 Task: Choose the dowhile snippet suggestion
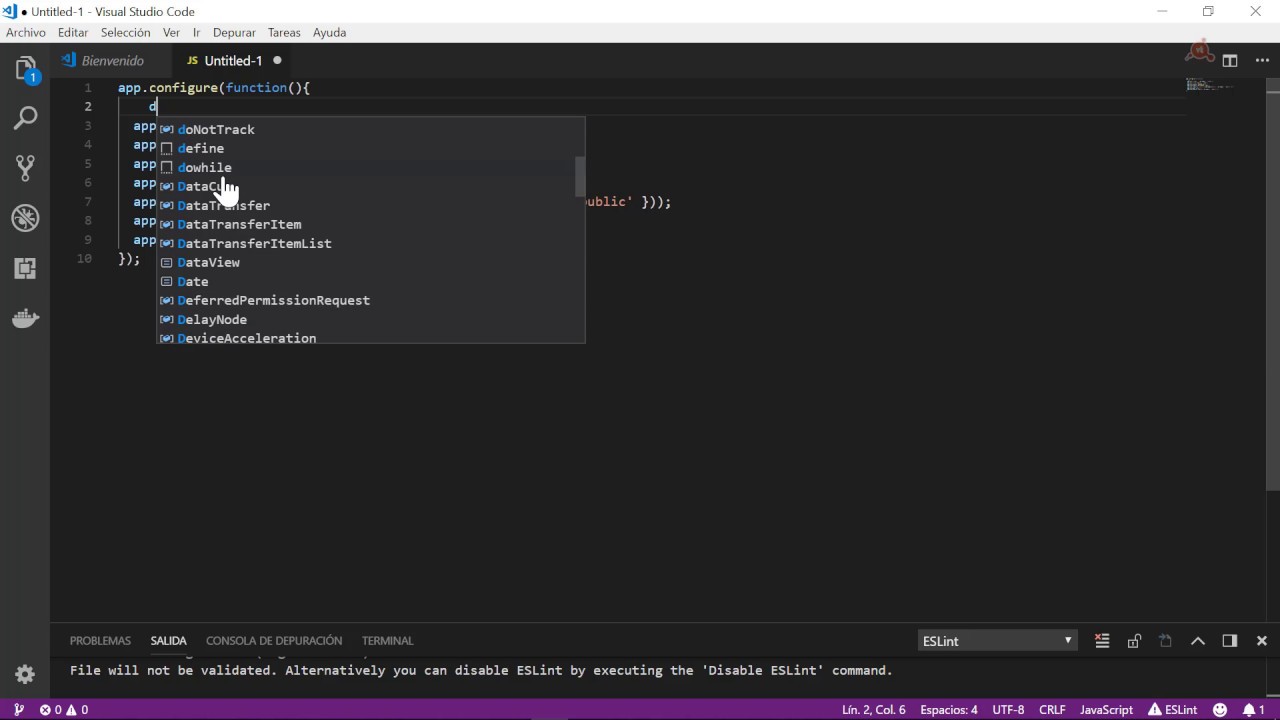(x=370, y=167)
